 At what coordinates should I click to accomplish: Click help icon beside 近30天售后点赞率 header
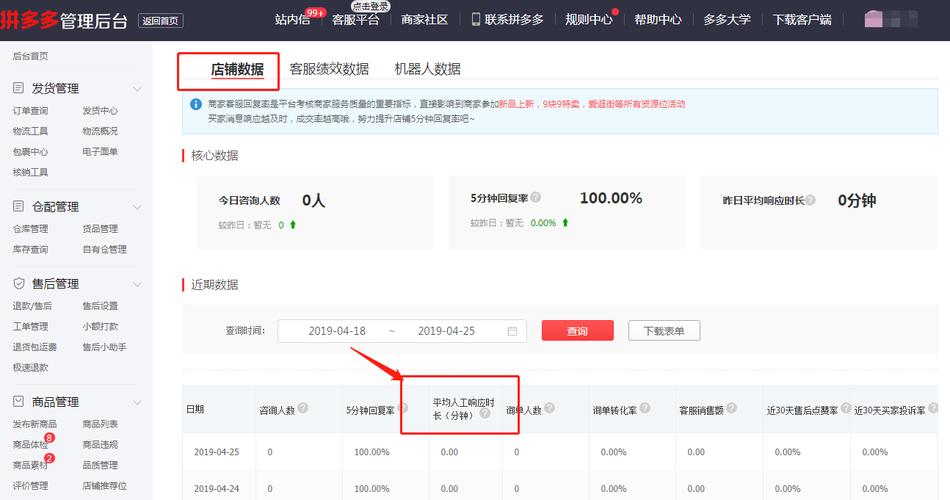[846, 408]
